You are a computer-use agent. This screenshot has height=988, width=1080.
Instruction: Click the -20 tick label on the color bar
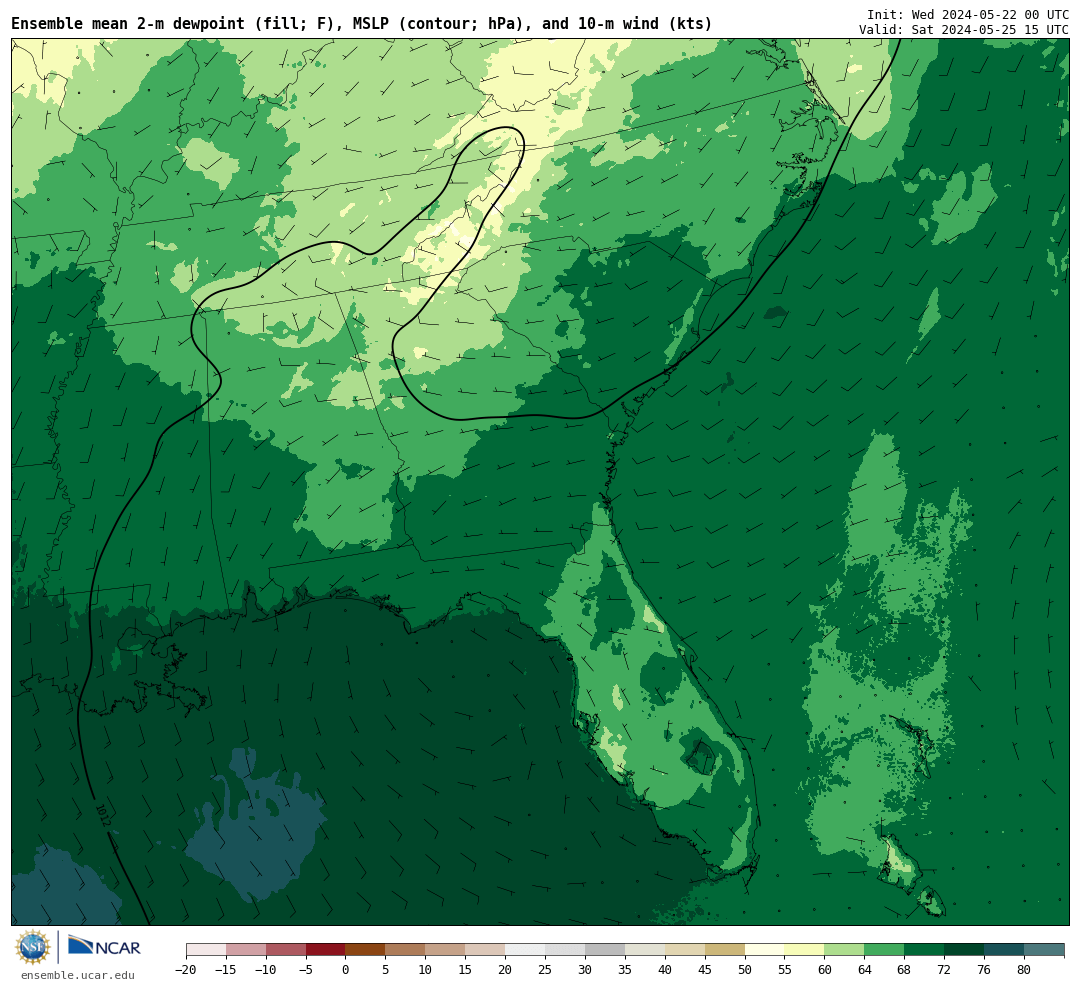pyautogui.click(x=186, y=969)
